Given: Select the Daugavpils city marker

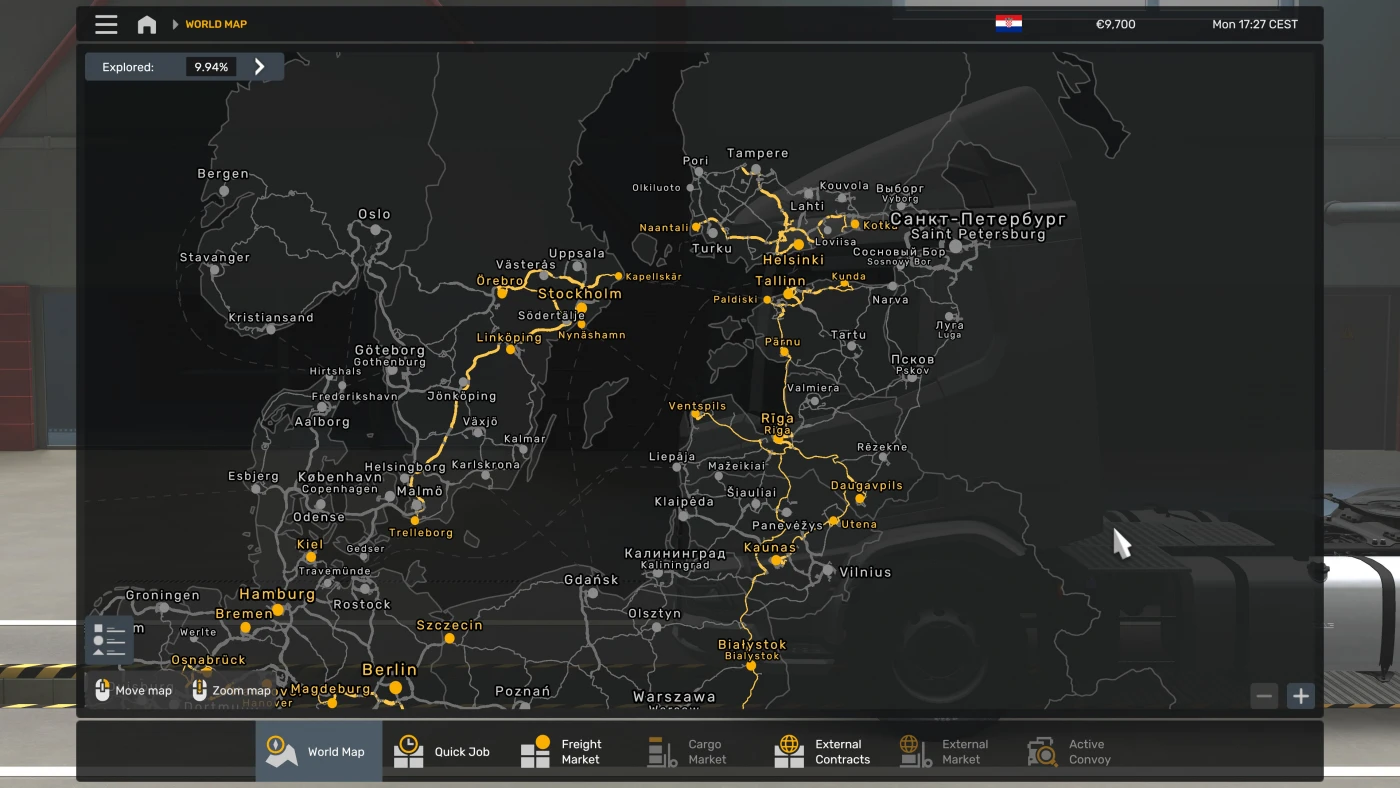Looking at the screenshot, I should [x=860, y=498].
